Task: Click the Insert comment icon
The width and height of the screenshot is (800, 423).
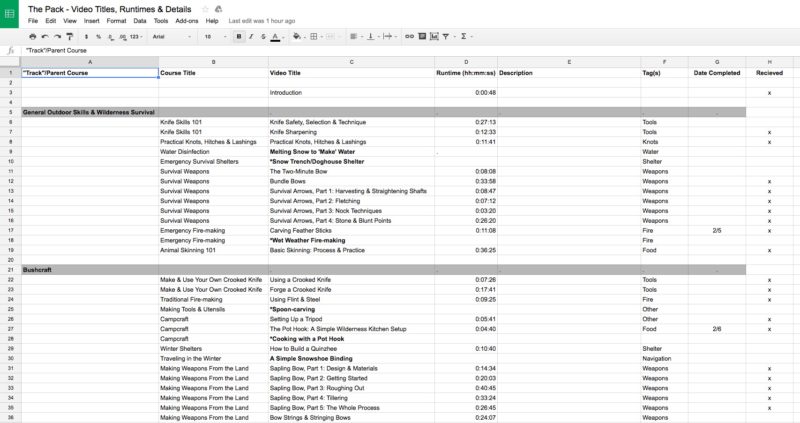Action: coord(422,37)
